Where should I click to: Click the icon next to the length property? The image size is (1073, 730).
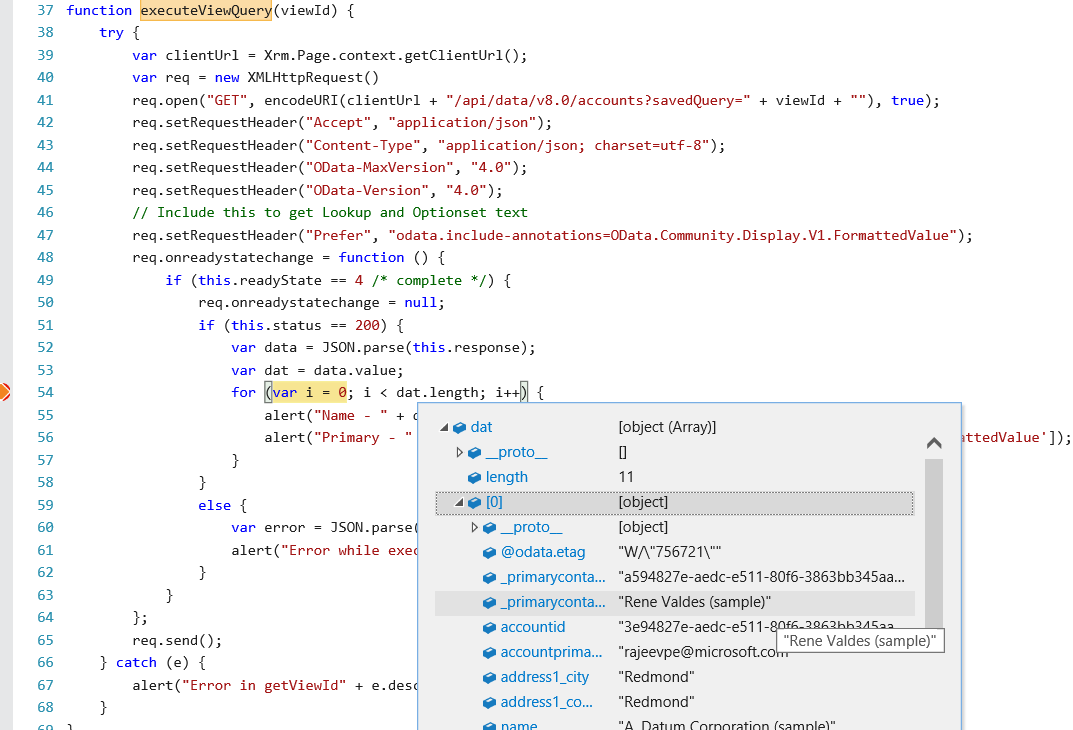pyautogui.click(x=473, y=477)
